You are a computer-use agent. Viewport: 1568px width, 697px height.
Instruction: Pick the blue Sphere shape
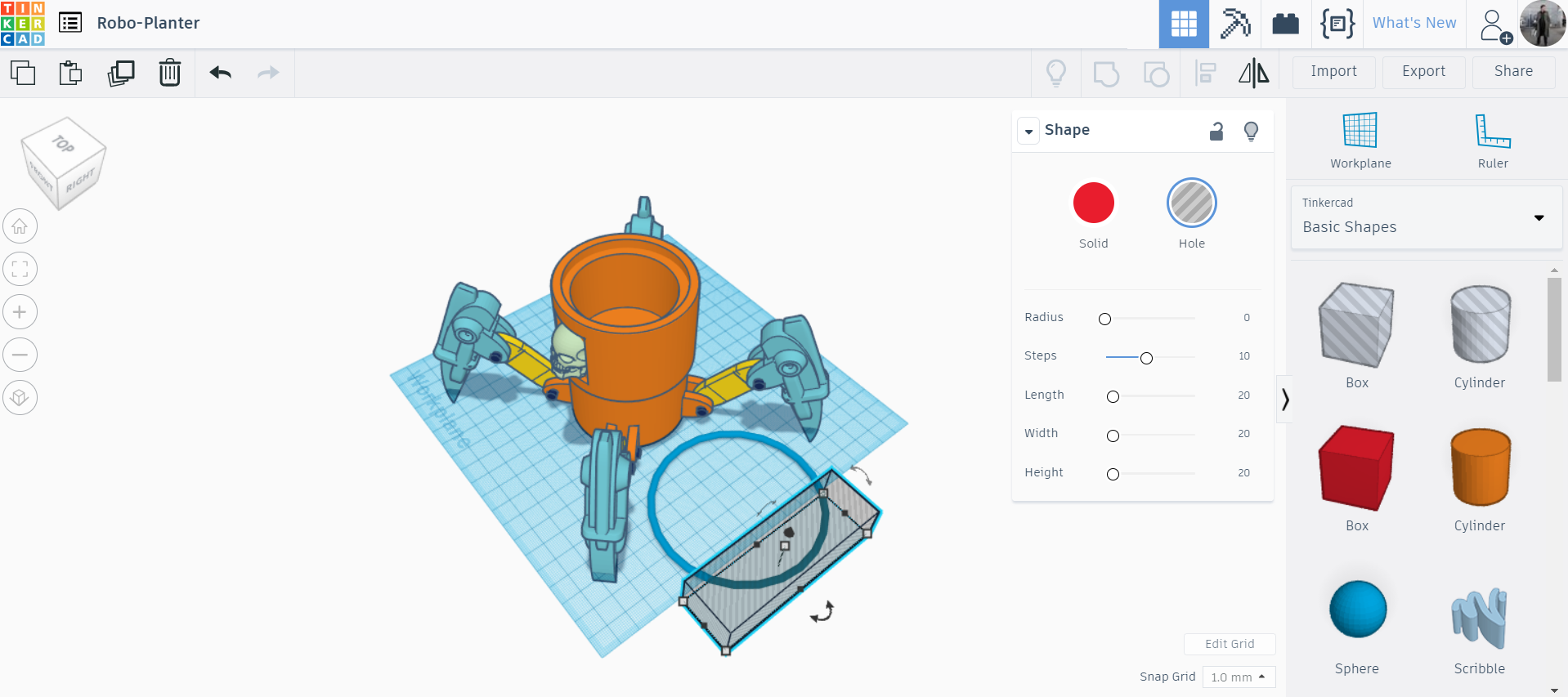coord(1358,609)
